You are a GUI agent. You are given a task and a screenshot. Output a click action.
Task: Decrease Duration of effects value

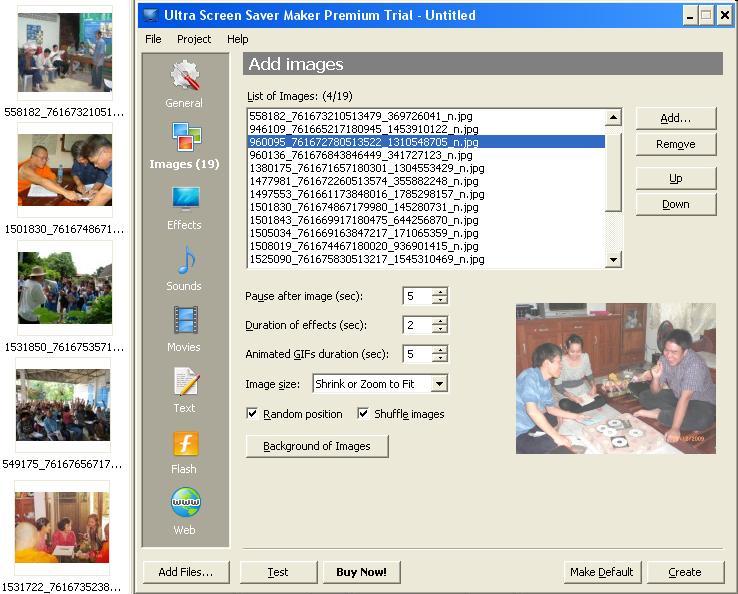coord(440,329)
